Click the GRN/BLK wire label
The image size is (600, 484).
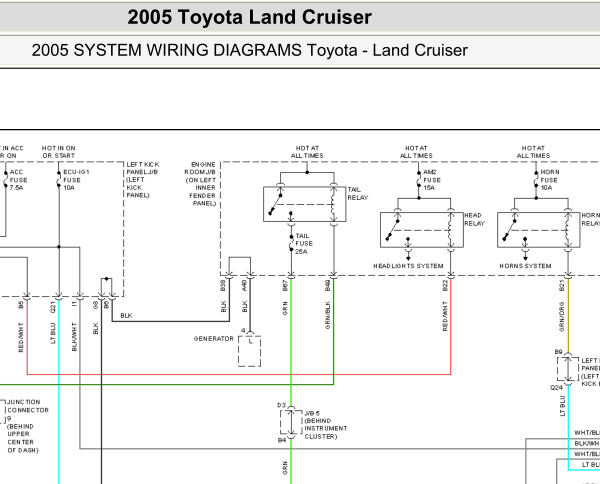point(328,316)
